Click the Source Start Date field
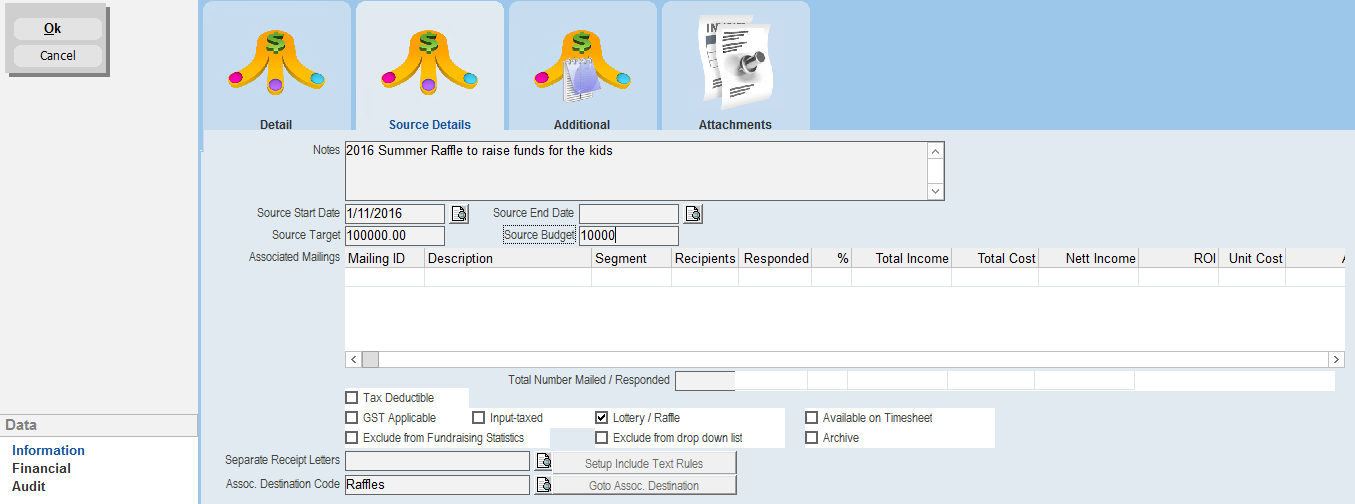This screenshot has height=504, width=1355. click(395, 213)
